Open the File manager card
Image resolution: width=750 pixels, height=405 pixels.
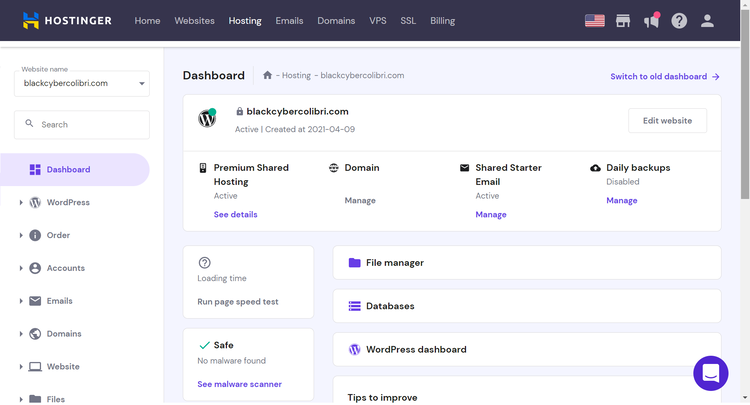point(527,263)
